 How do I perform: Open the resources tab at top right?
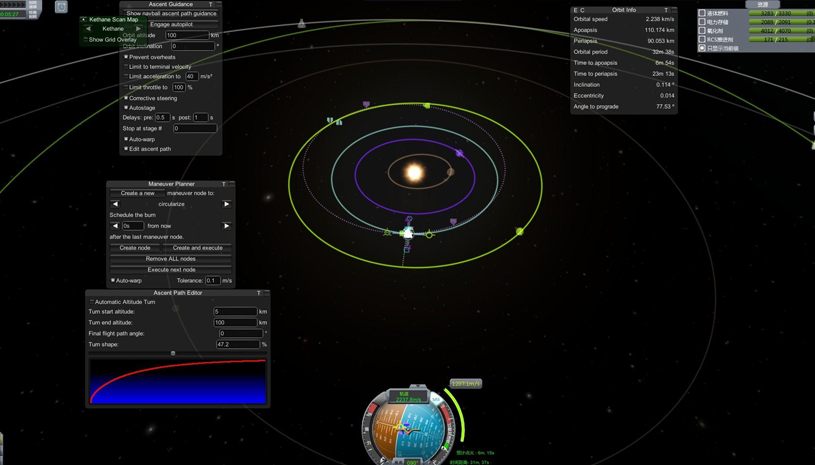click(x=762, y=4)
